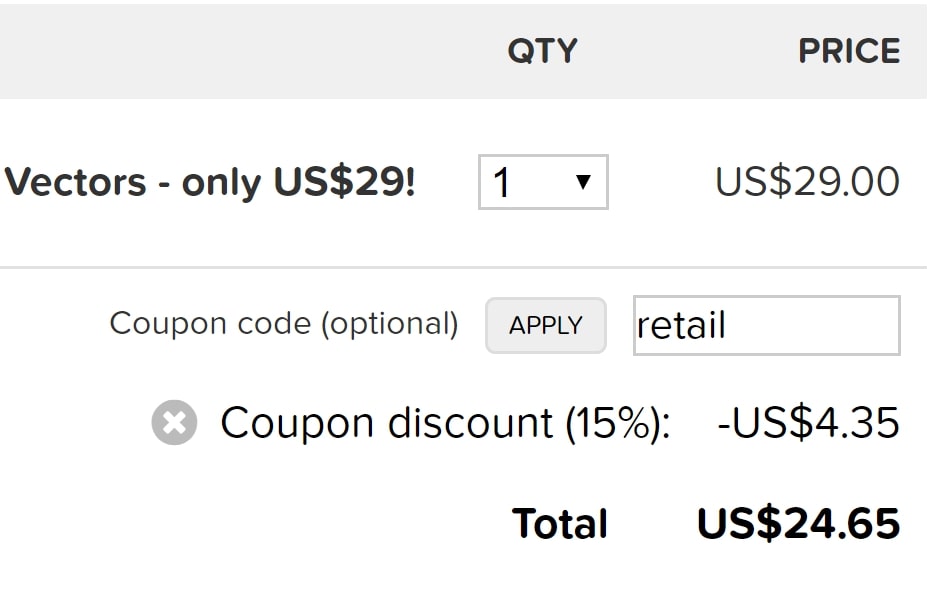Click empty space right of retail text in coupon field
This screenshot has height=589, width=952.
814,325
